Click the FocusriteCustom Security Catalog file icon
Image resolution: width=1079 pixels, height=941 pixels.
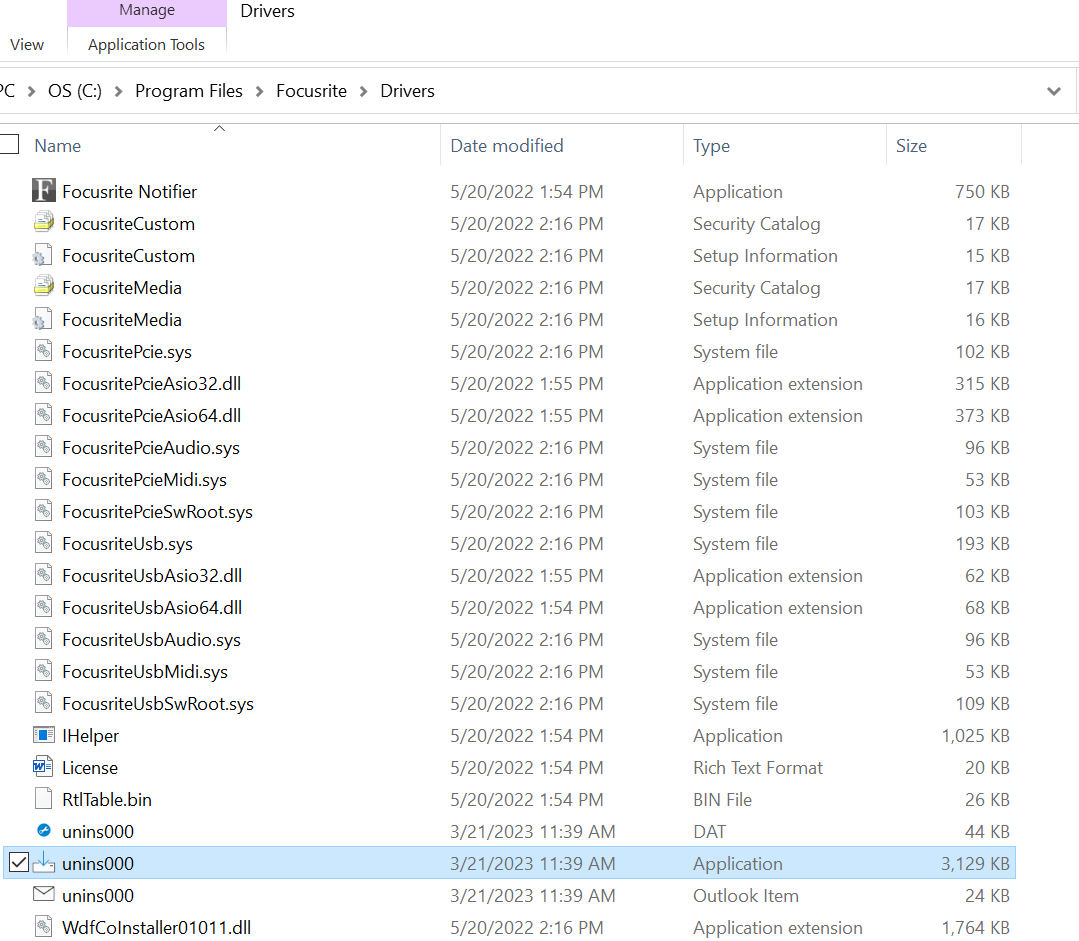tap(43, 222)
